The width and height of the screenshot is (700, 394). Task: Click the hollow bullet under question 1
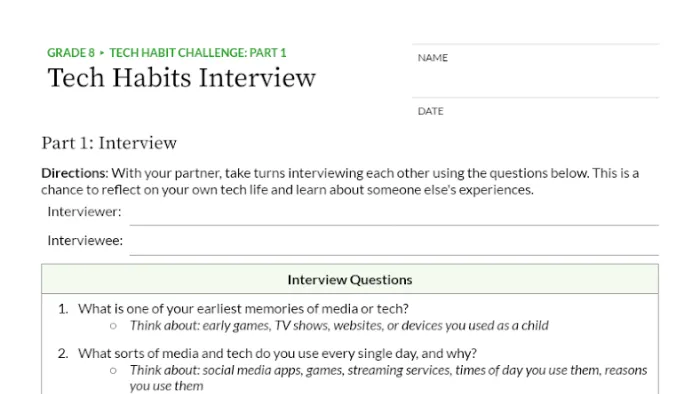[x=113, y=326]
